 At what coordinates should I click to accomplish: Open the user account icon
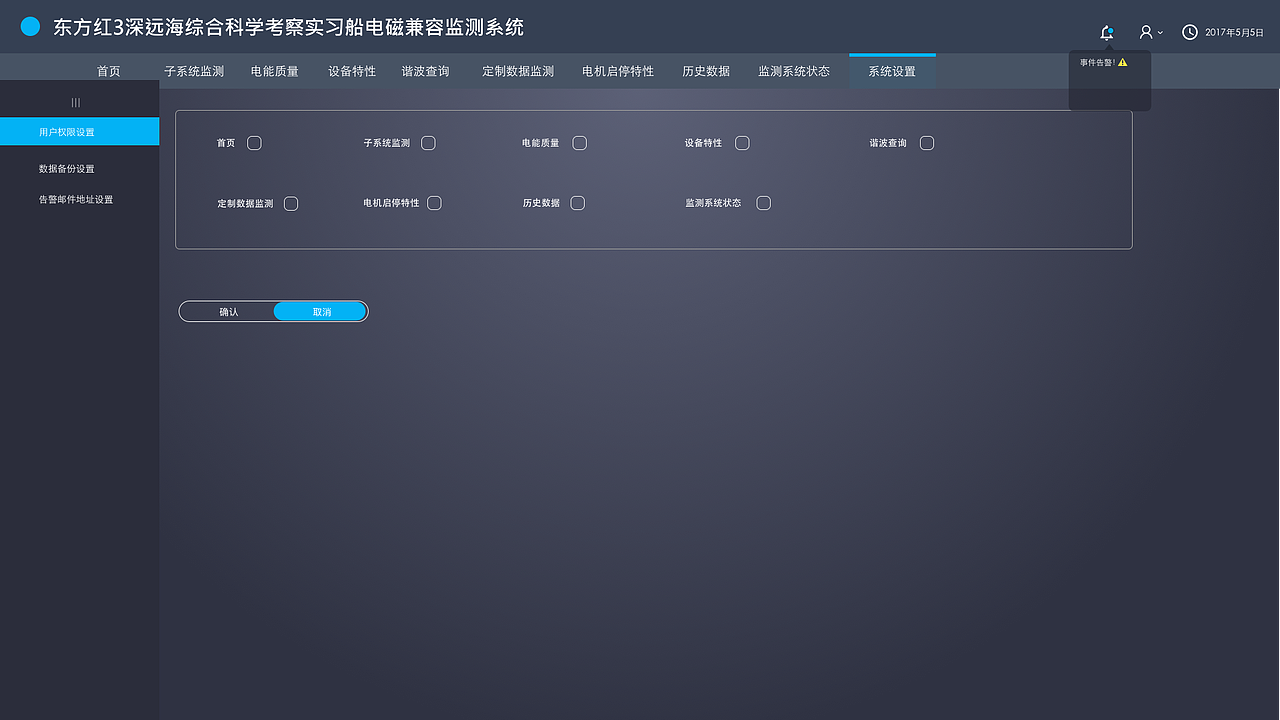point(1146,32)
